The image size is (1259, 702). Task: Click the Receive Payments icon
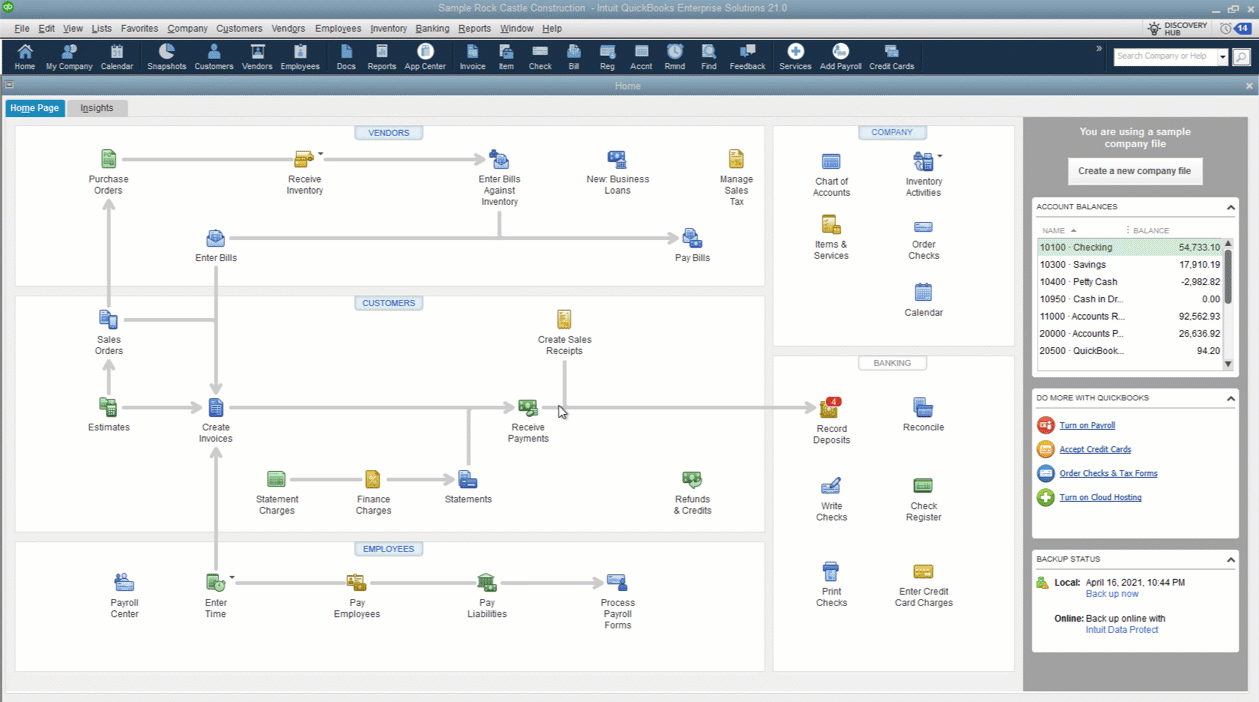pos(528,407)
